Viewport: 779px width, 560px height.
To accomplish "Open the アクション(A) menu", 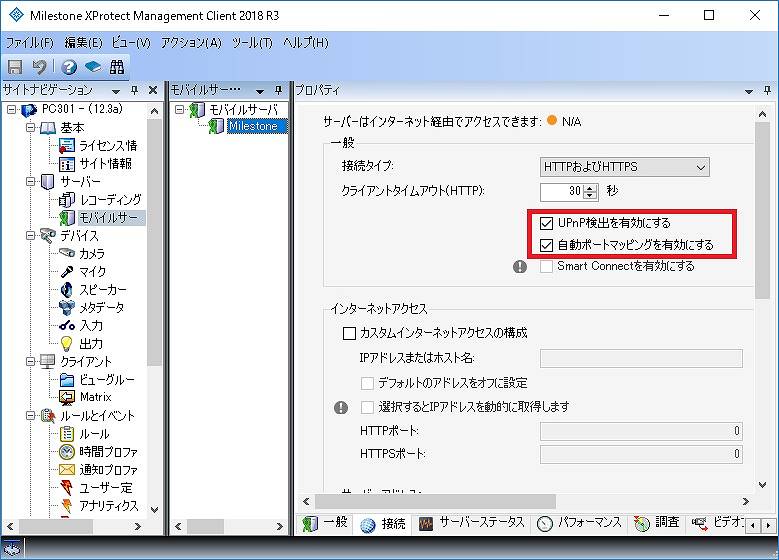I will (x=191, y=43).
